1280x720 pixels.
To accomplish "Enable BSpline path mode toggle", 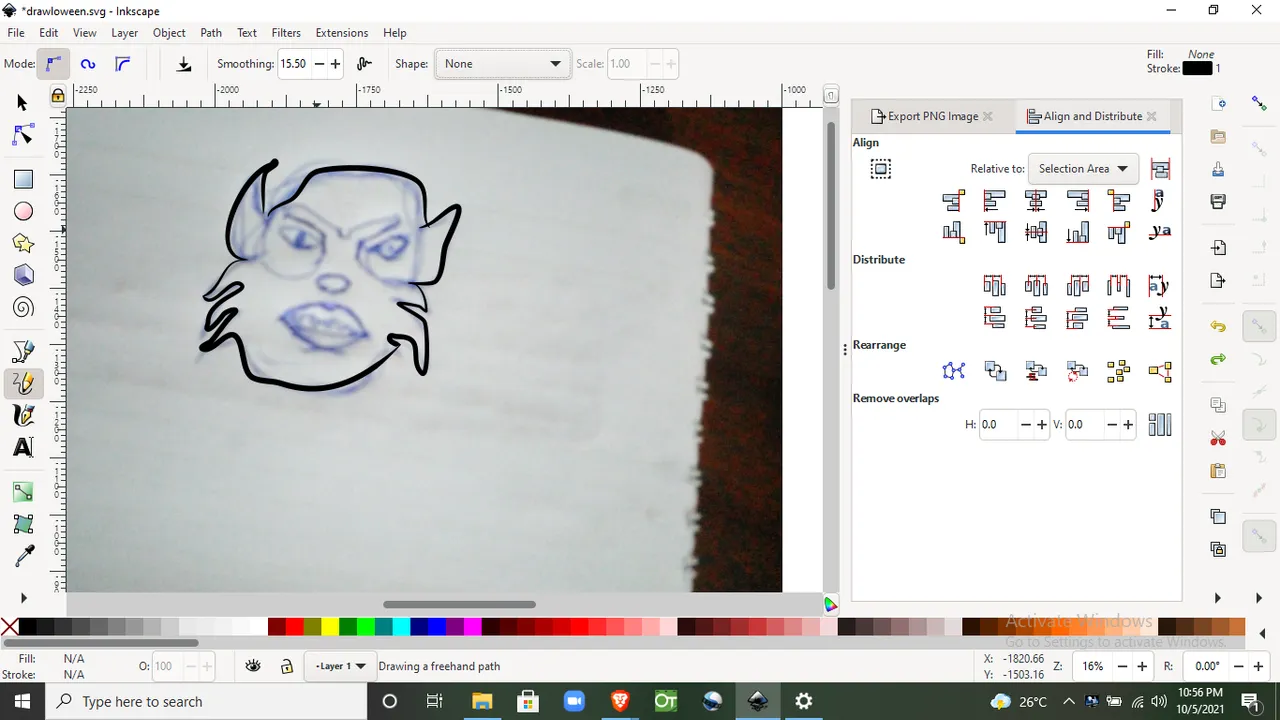I will [x=122, y=64].
